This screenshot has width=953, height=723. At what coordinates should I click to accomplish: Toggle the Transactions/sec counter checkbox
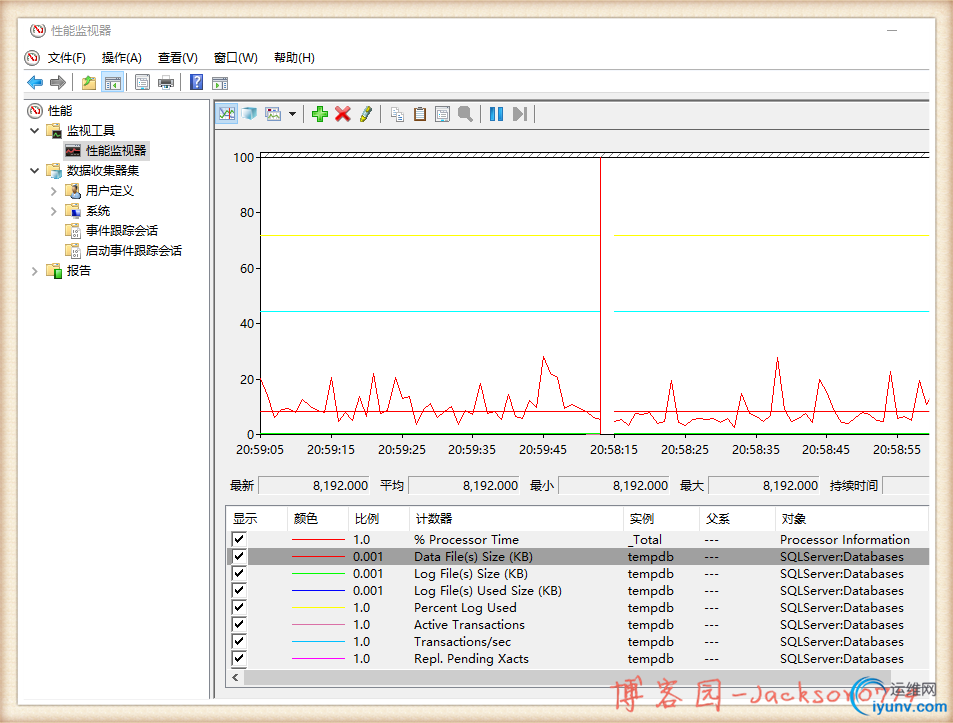tap(239, 642)
